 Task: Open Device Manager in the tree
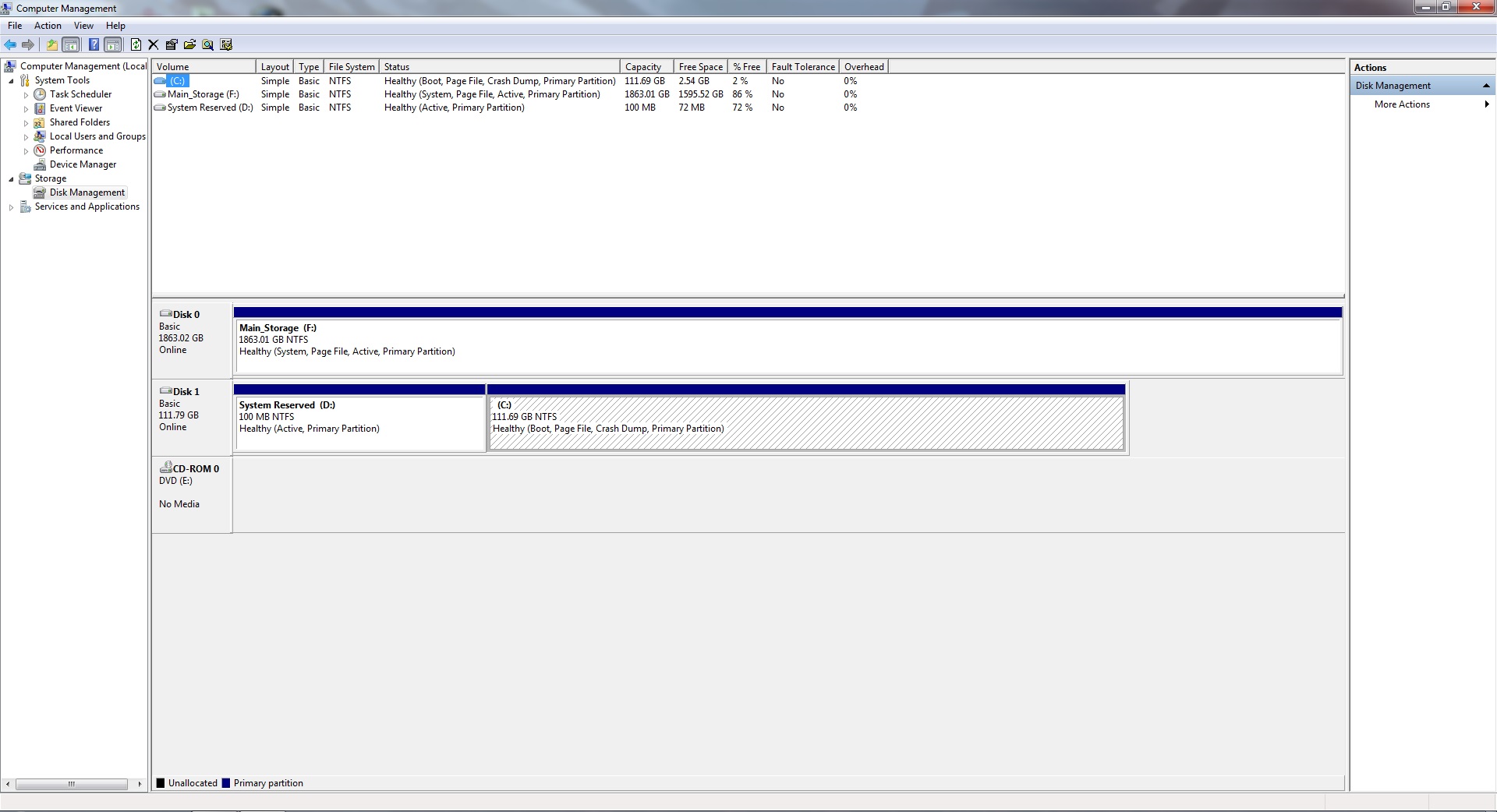coord(83,164)
